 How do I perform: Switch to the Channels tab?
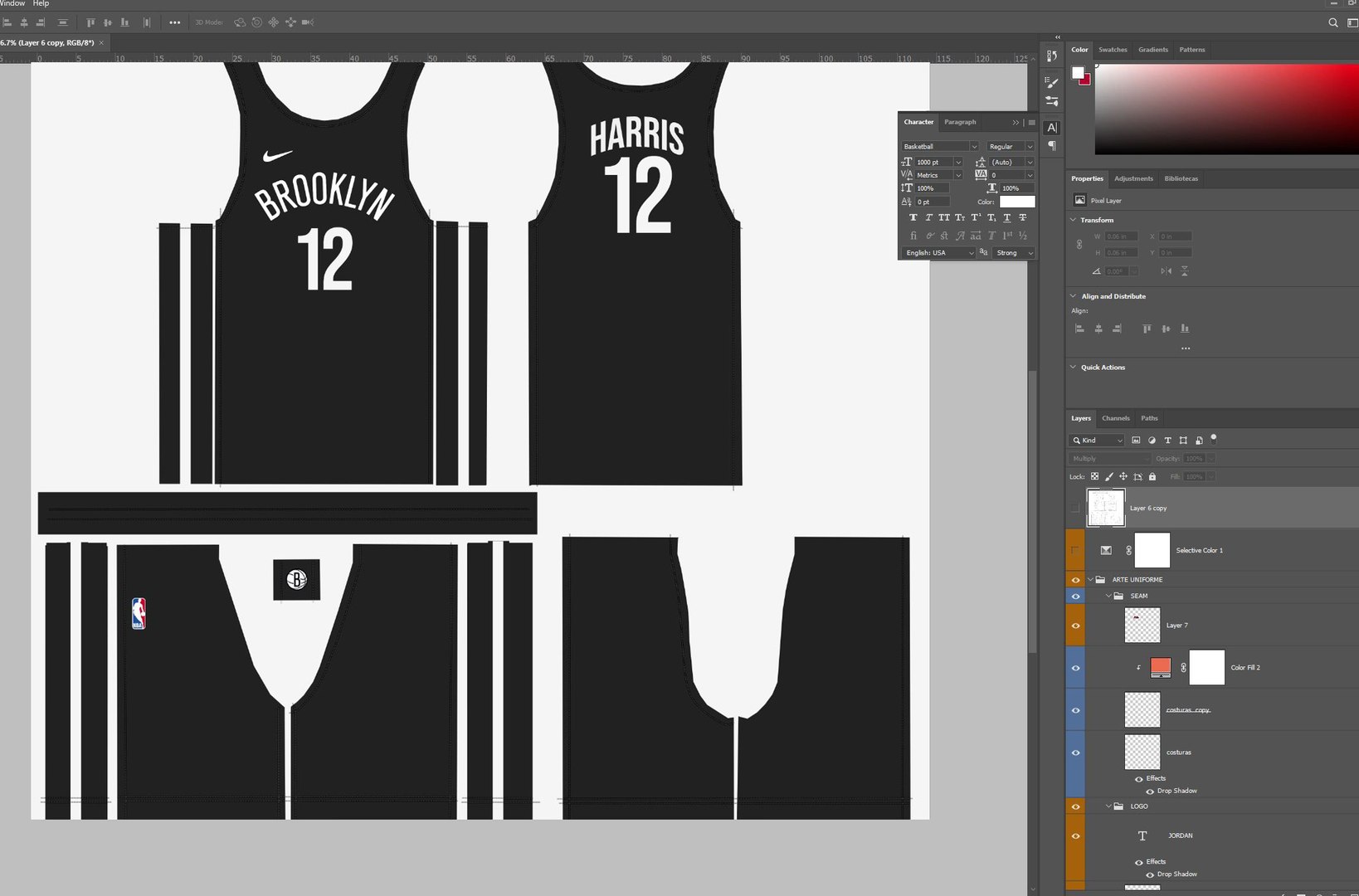pyautogui.click(x=1115, y=418)
